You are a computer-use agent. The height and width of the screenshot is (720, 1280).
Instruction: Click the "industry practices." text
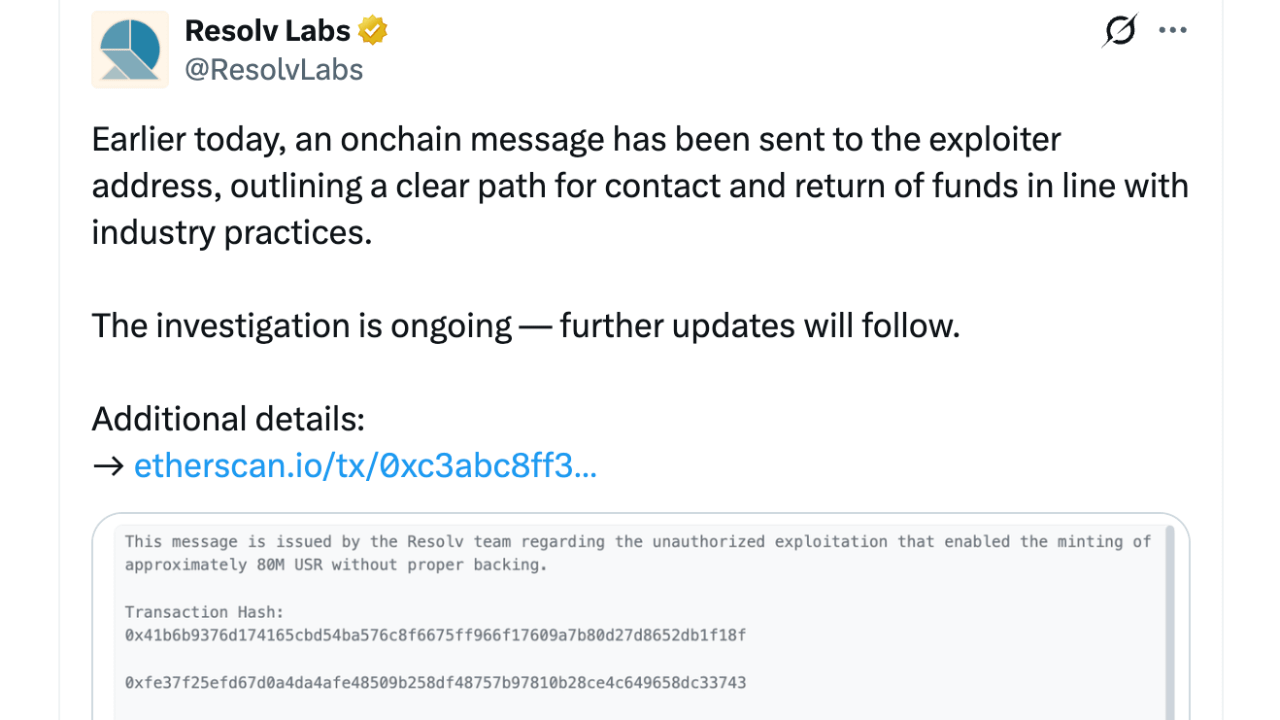tap(231, 232)
